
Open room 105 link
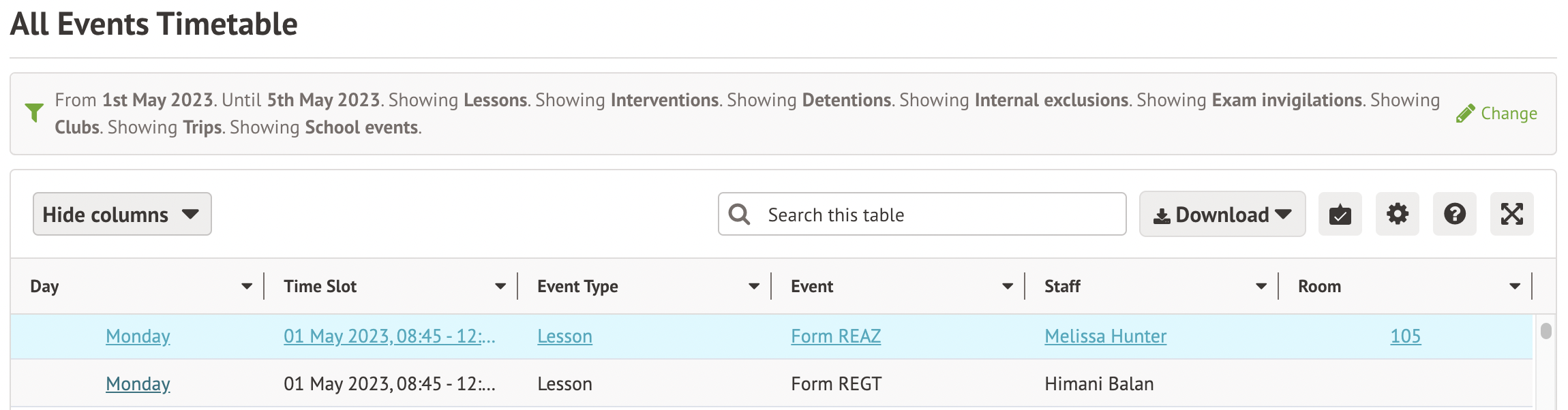pyautogui.click(x=1405, y=336)
